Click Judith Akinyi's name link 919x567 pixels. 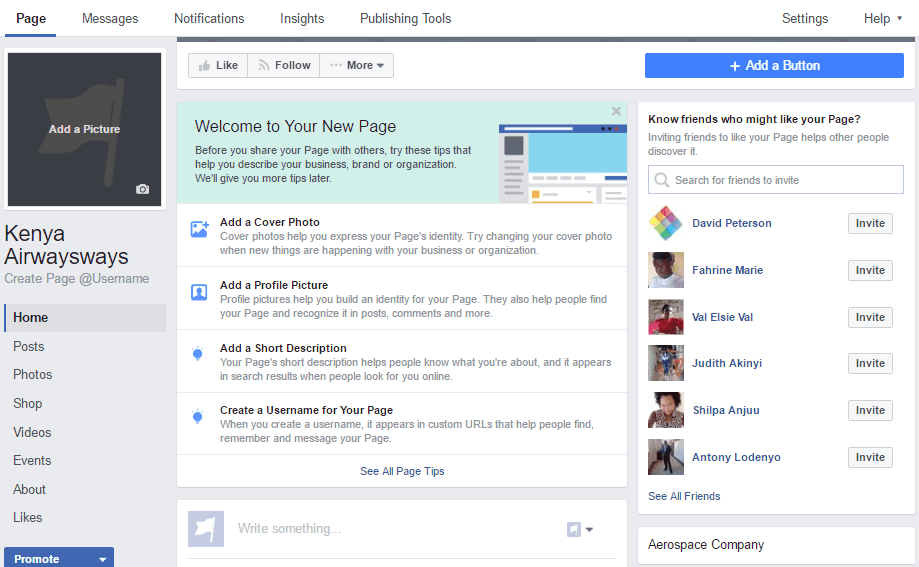[x=727, y=364]
